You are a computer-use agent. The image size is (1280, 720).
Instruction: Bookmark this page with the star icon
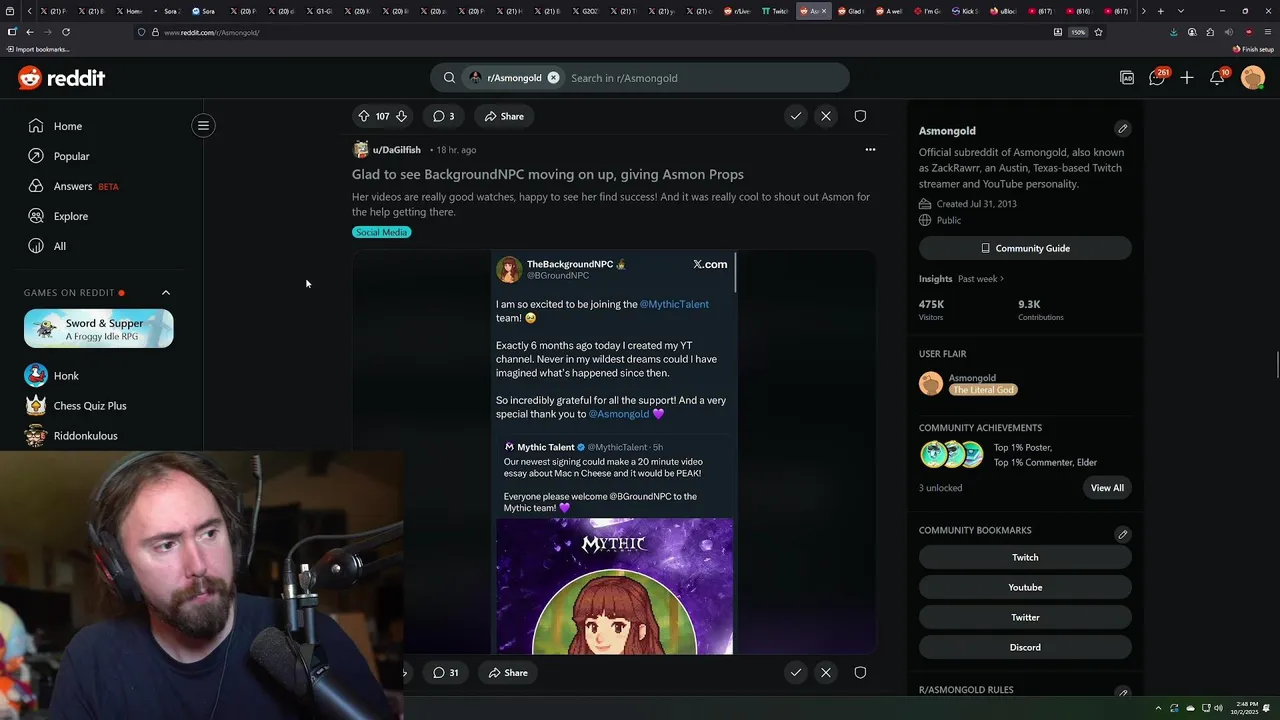[x=1098, y=32]
